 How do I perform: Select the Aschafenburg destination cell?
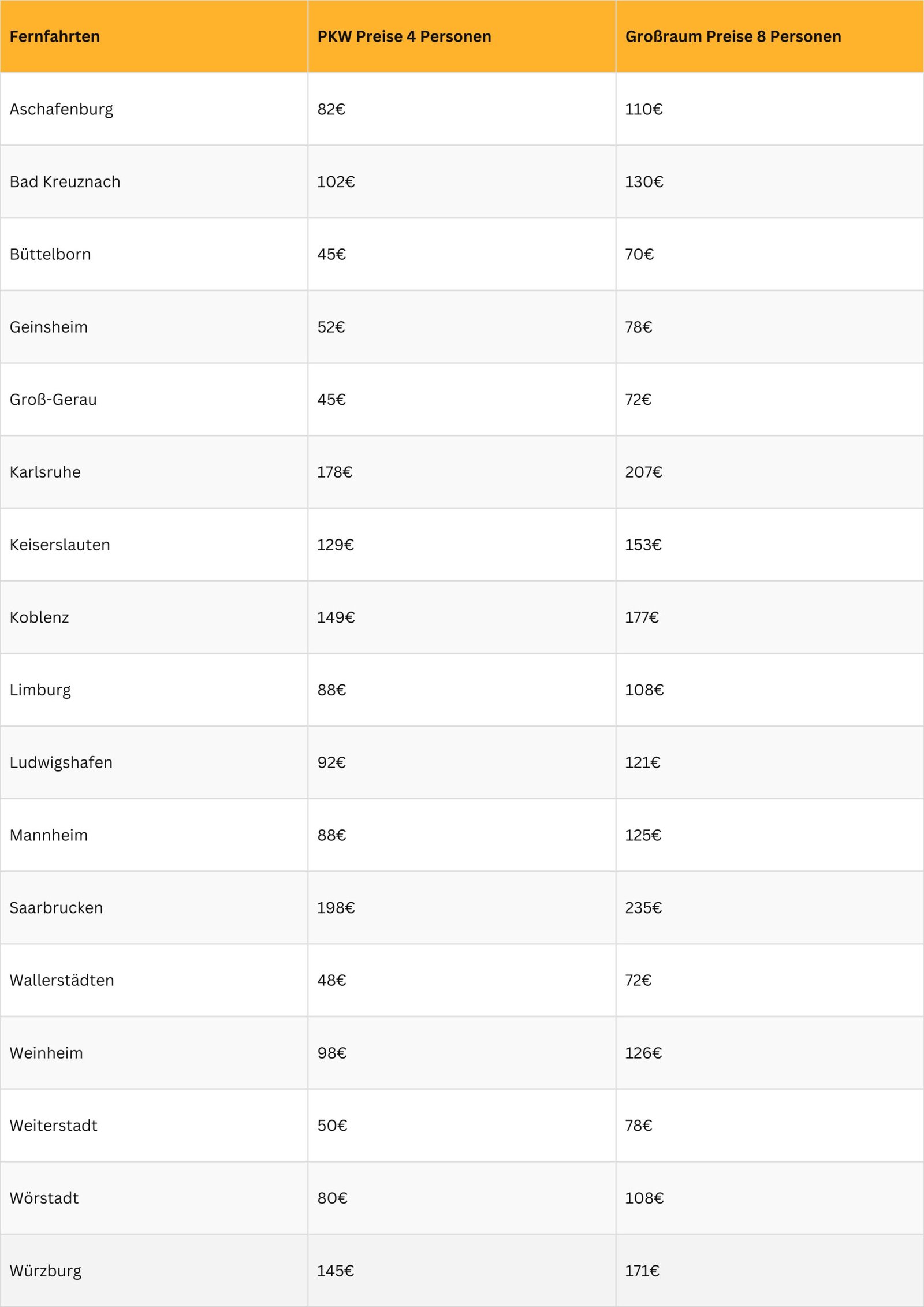[x=61, y=109]
